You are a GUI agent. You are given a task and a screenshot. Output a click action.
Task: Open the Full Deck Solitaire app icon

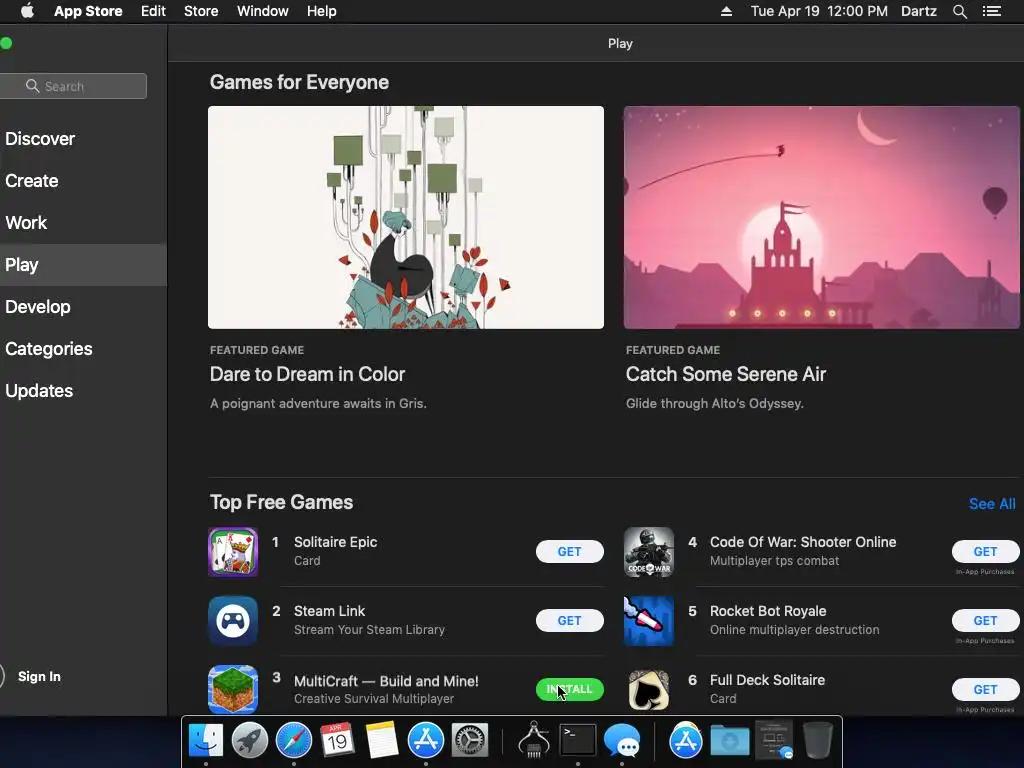point(648,690)
